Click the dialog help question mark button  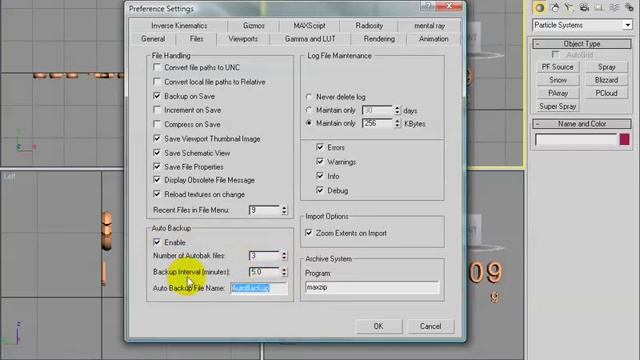coord(428,6)
